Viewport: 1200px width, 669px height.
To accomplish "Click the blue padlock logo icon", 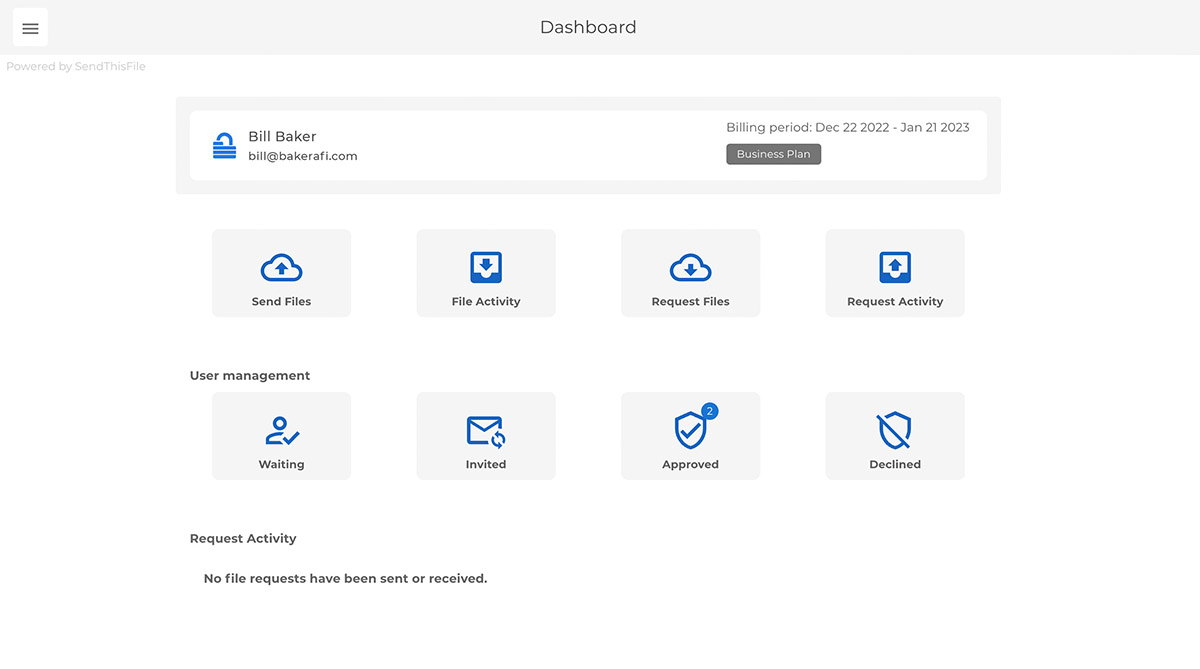I will 224,146.
